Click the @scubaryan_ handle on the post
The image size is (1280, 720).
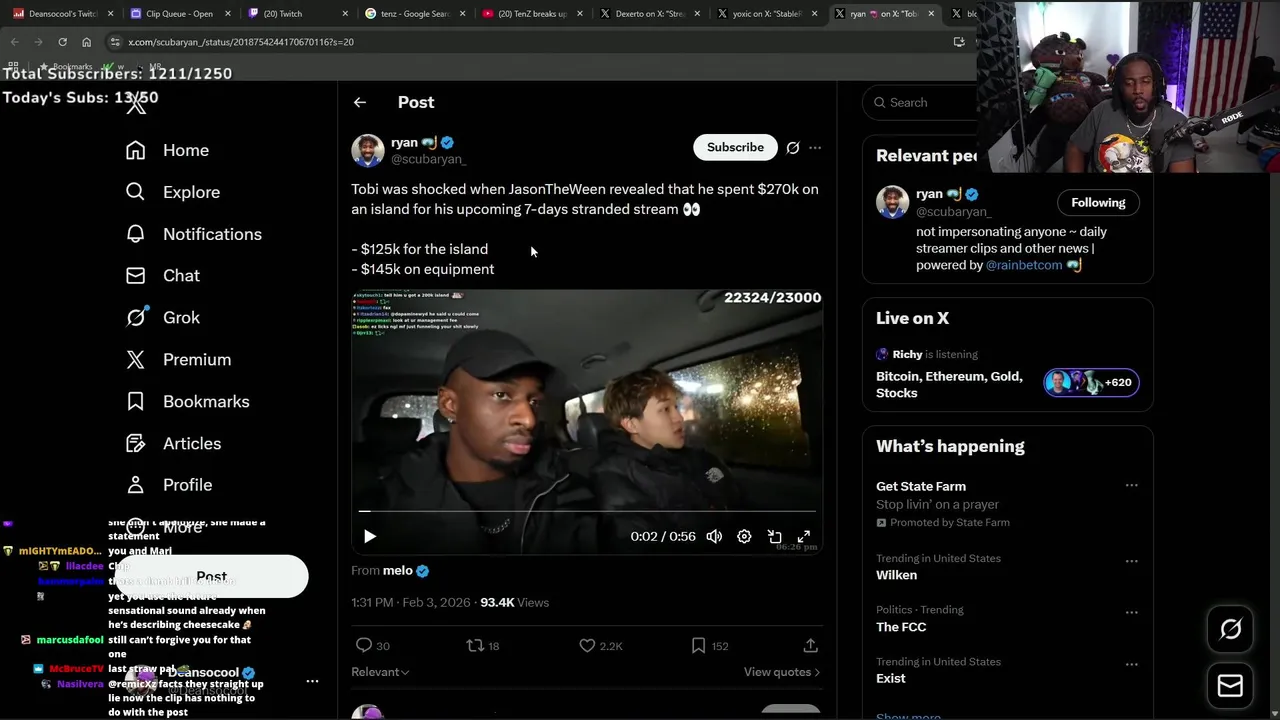428,159
